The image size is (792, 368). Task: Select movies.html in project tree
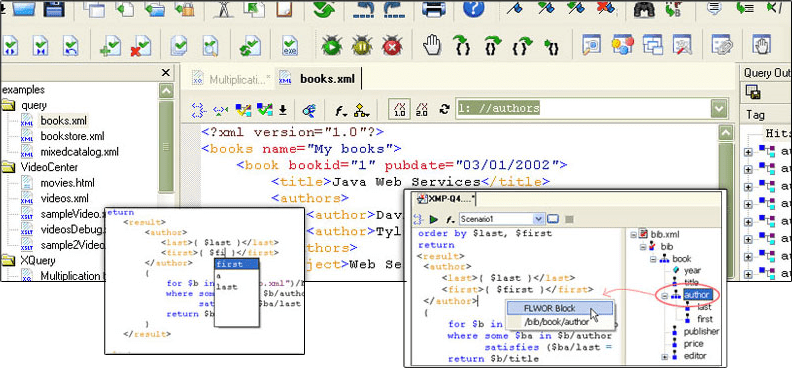click(x=67, y=183)
